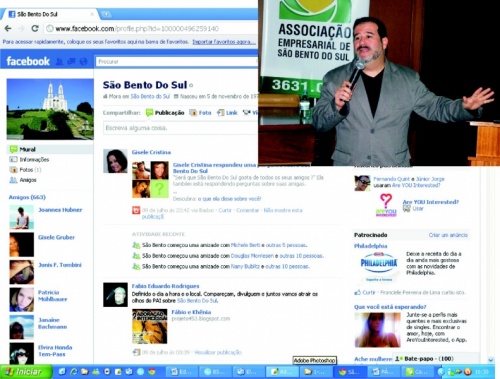Open the Amigos (663) friends list heading

[27, 197]
